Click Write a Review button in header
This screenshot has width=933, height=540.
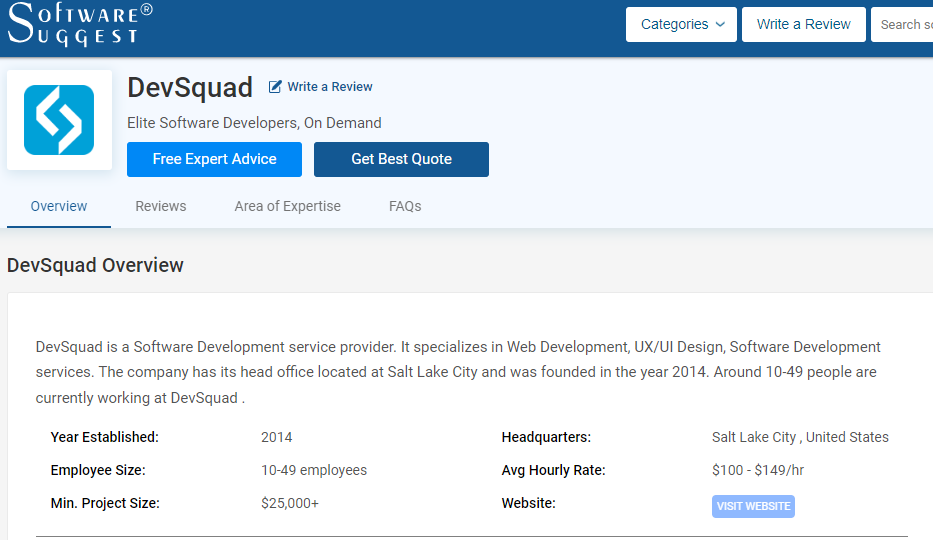coord(804,24)
